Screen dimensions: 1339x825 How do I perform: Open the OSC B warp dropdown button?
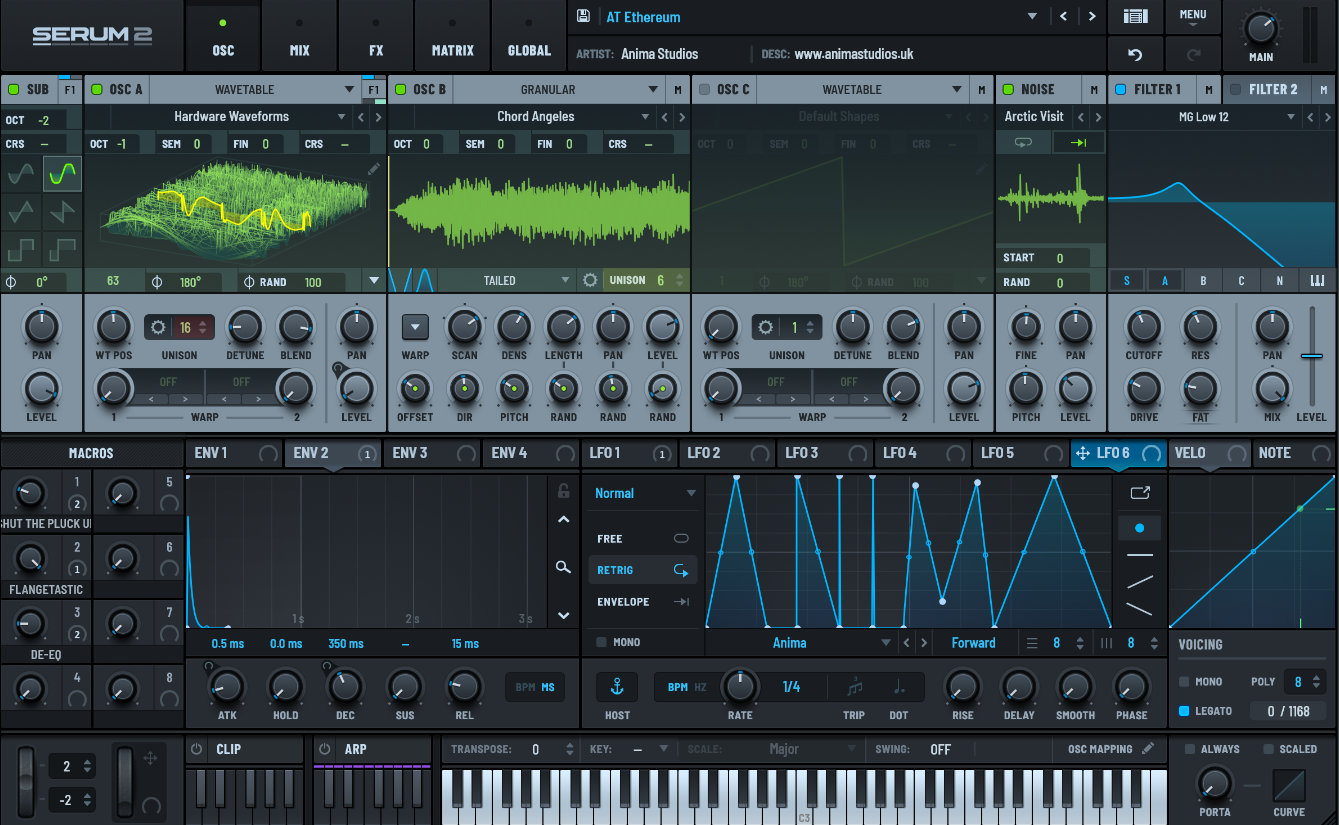tap(415, 326)
